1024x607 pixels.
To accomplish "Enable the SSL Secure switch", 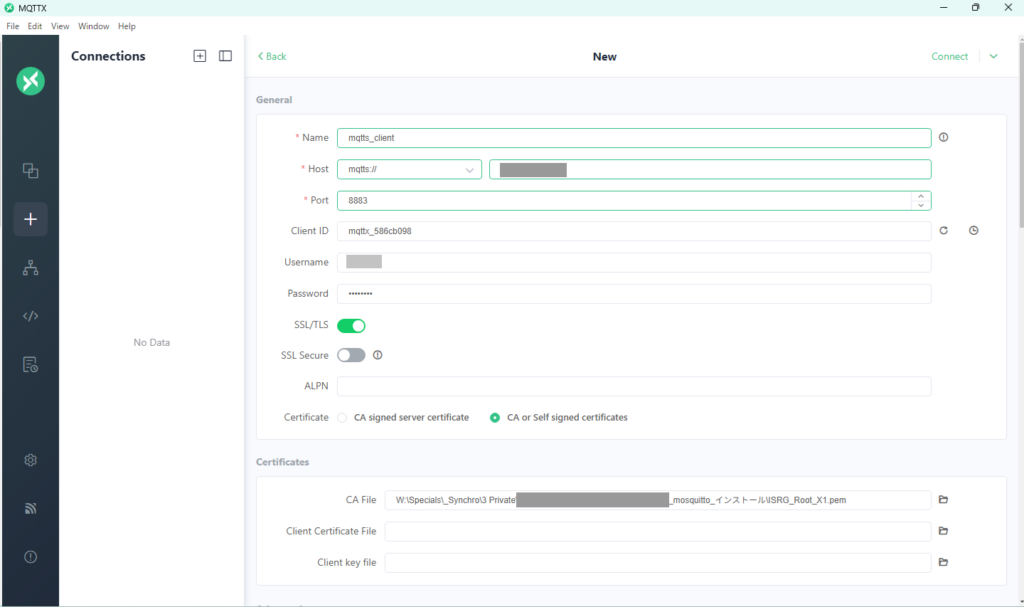I will point(351,355).
